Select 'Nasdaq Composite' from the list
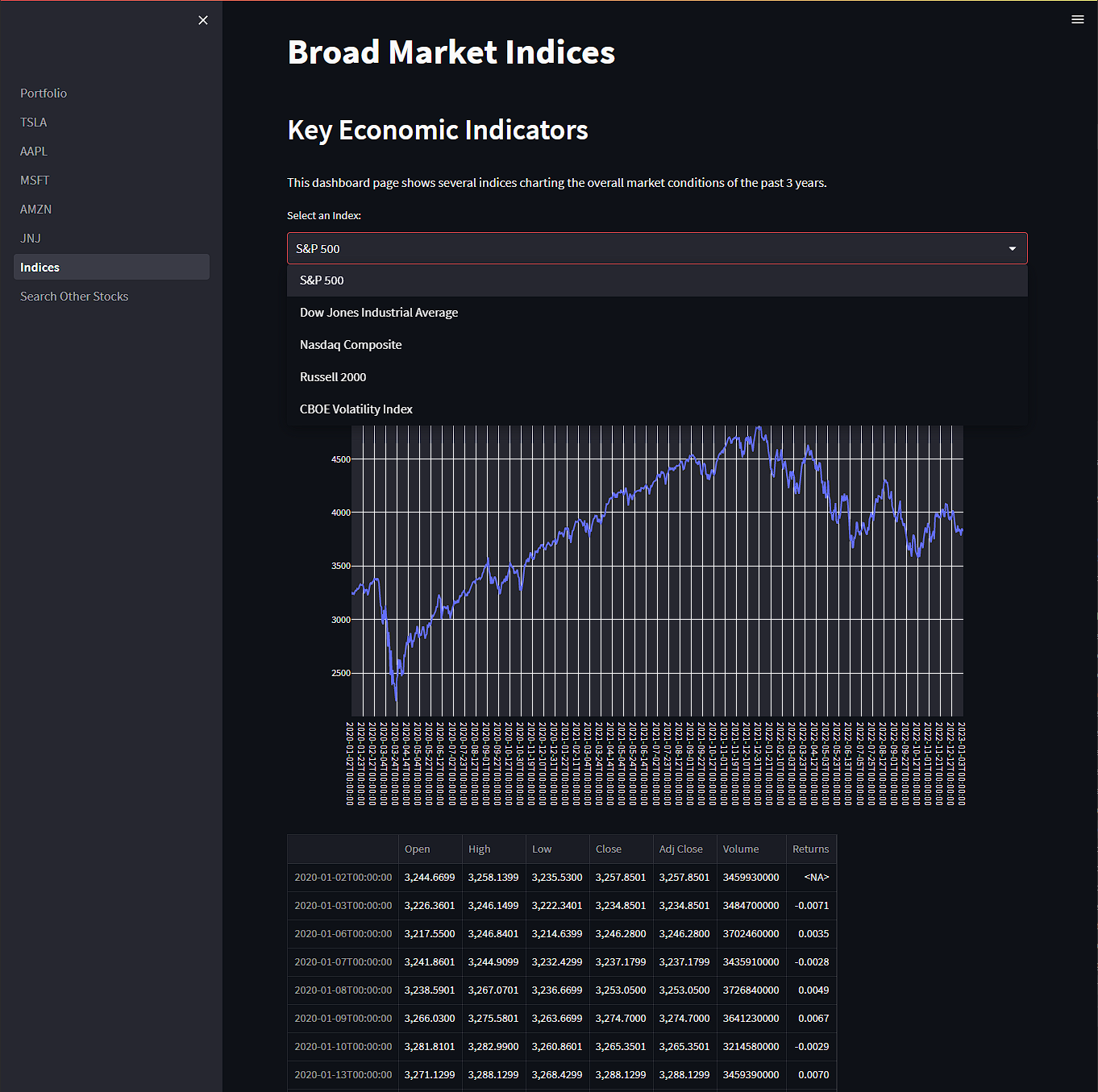This screenshot has height=1092, width=1098. (351, 344)
